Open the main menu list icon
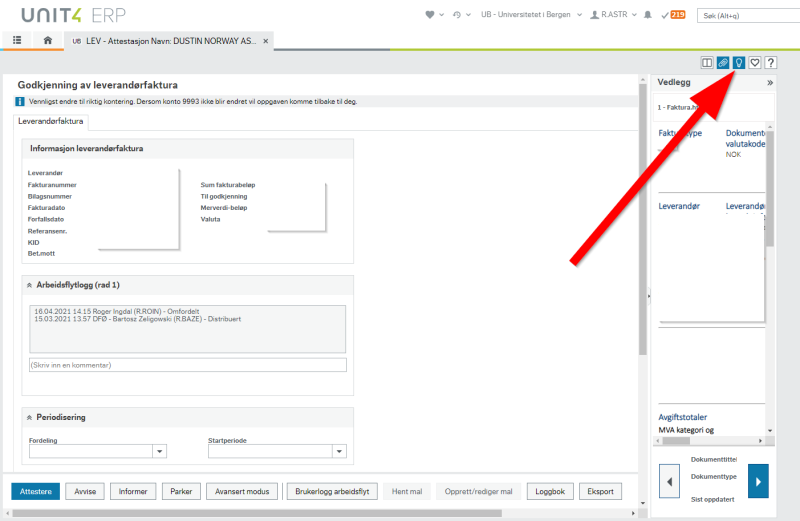The height and width of the screenshot is (521, 800). click(x=17, y=40)
